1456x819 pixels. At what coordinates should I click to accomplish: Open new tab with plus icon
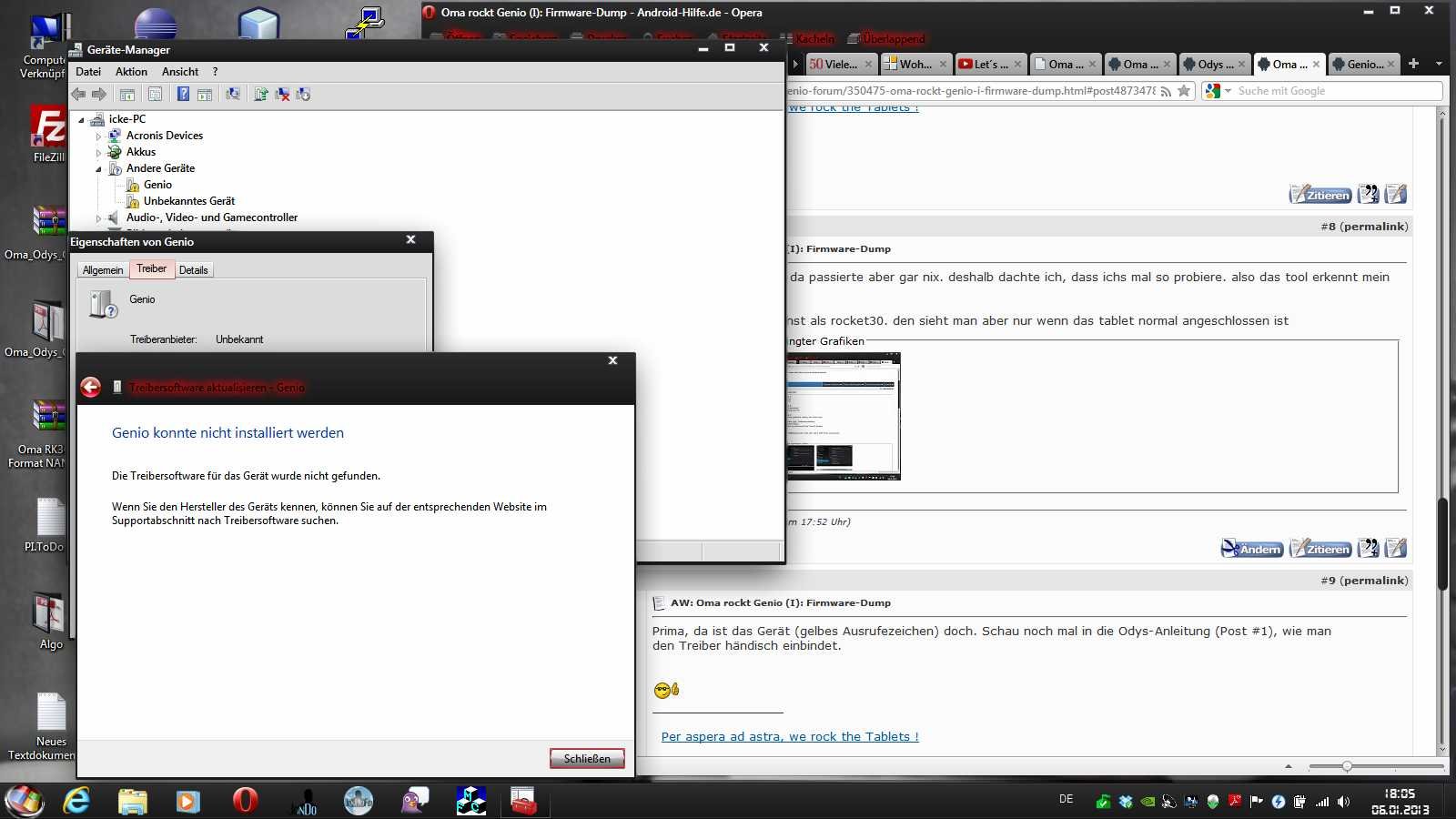point(1413,64)
